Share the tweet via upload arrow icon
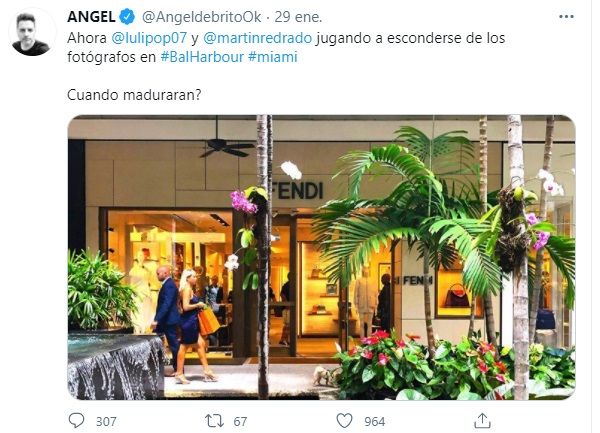 pyautogui.click(x=482, y=420)
